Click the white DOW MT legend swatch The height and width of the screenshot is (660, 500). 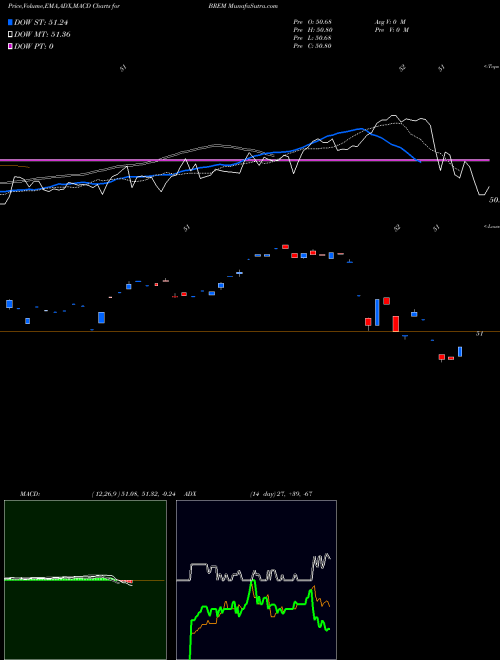tap(10, 34)
